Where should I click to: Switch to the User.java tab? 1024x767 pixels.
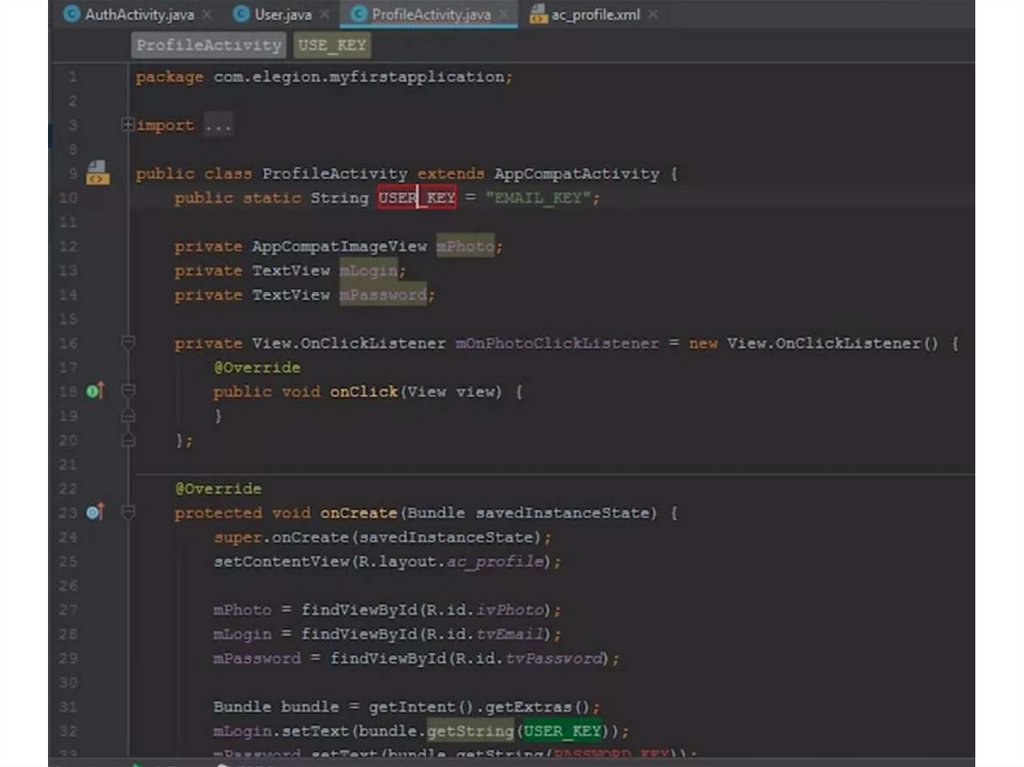[x=282, y=15]
